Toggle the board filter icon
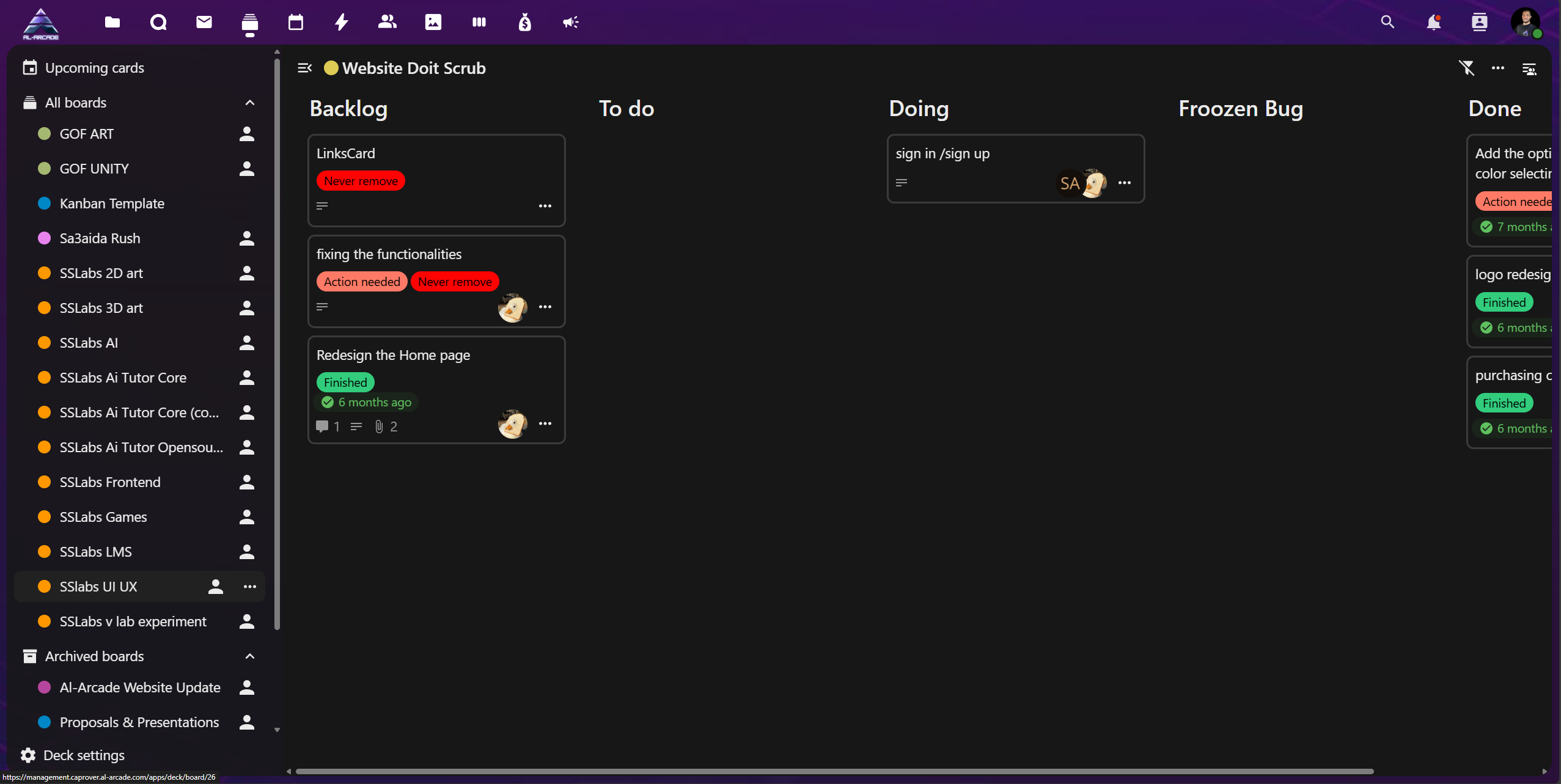This screenshot has height=784, width=1561. pos(1467,68)
